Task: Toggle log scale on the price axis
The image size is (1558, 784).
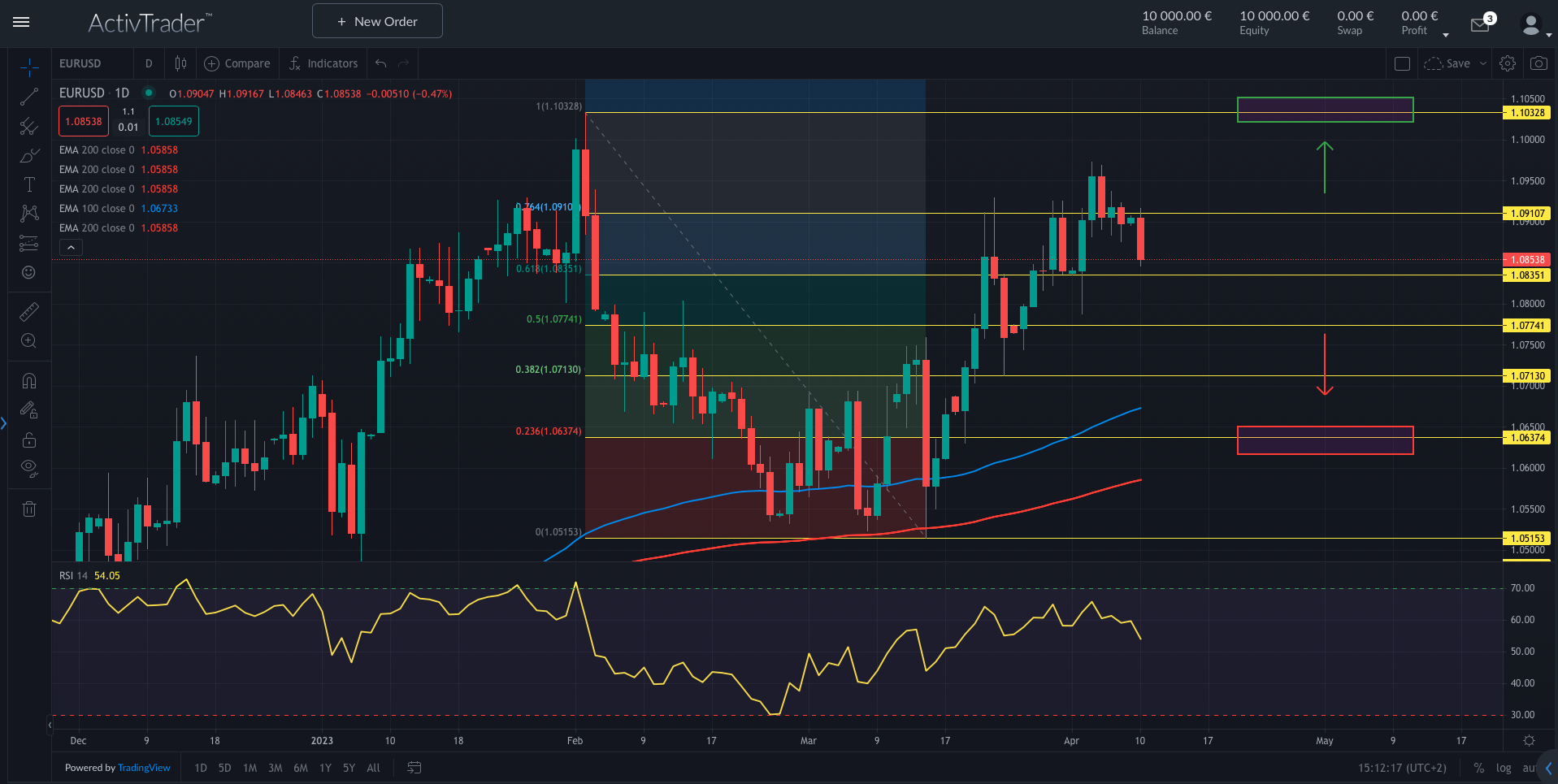Action: pyautogui.click(x=1504, y=768)
